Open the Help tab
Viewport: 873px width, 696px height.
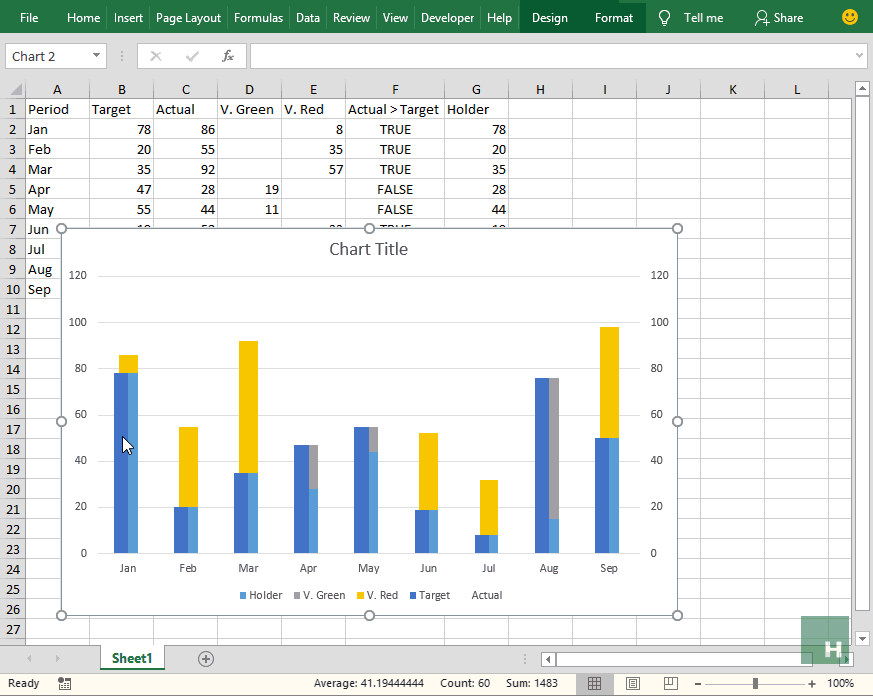click(499, 18)
